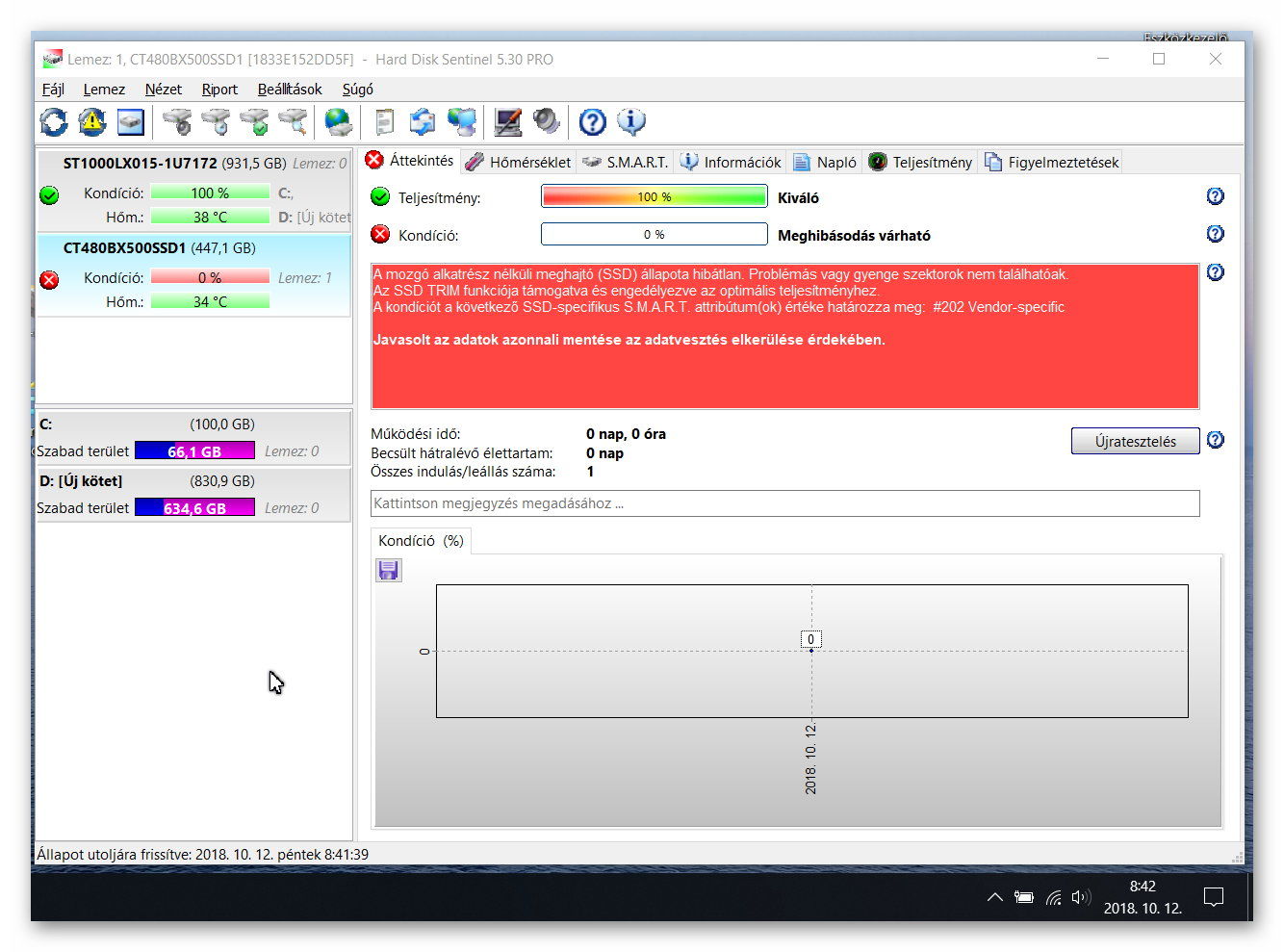Click the 38 °C temperature bar of ST1000LX015
1284x952 pixels.
click(x=210, y=218)
